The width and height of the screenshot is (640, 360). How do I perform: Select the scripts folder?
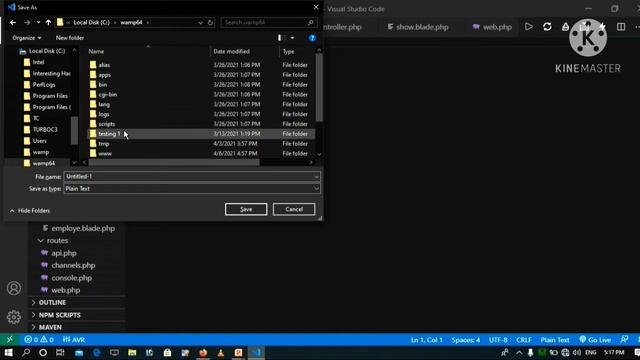tap(107, 124)
